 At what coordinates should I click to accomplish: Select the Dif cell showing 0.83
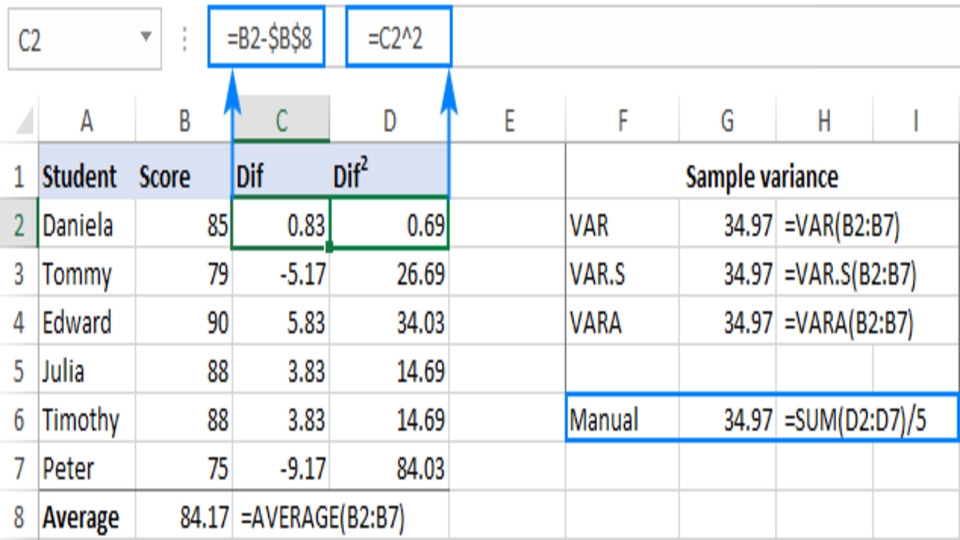tap(281, 225)
